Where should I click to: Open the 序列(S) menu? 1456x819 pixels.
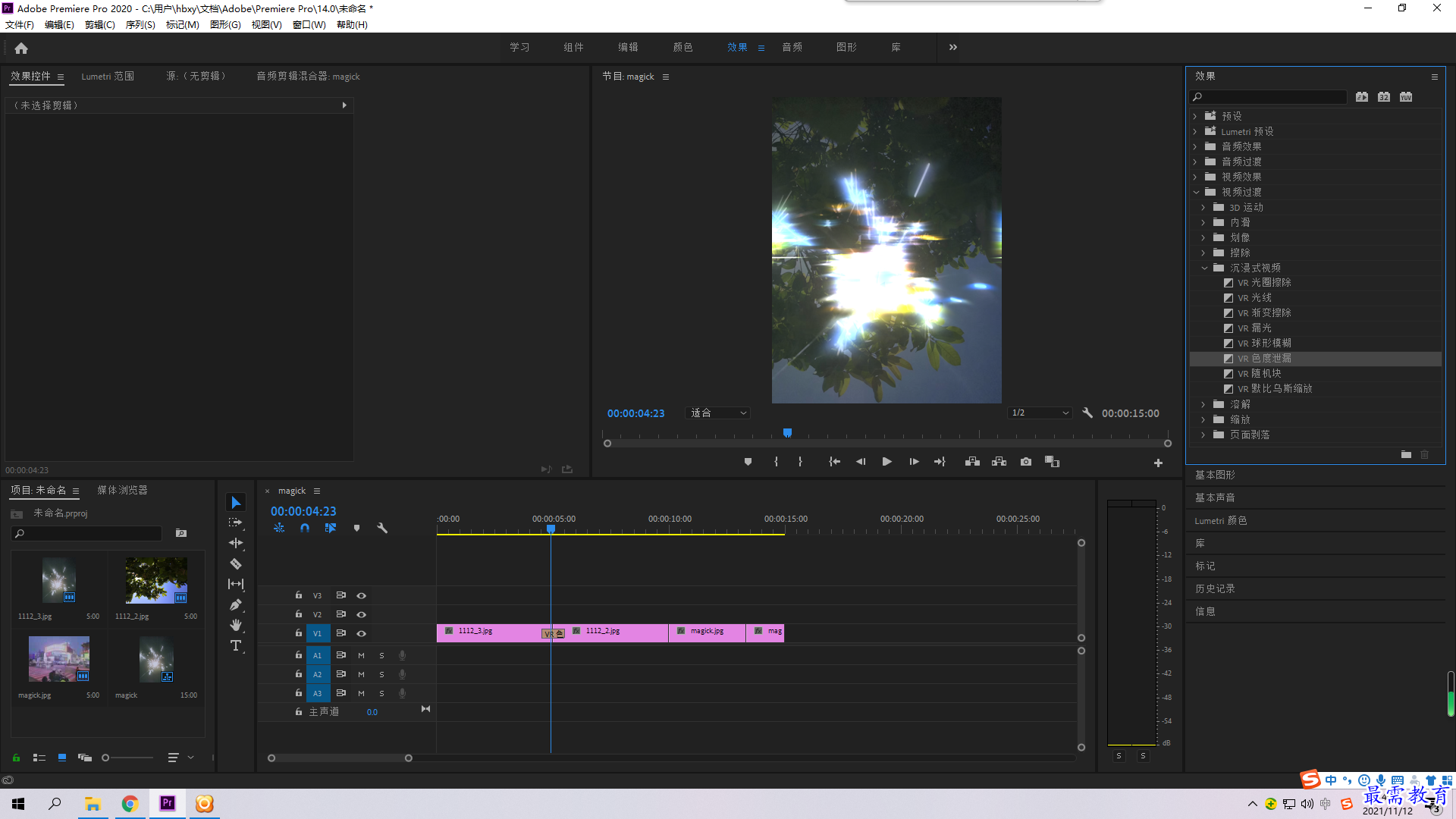point(140,25)
